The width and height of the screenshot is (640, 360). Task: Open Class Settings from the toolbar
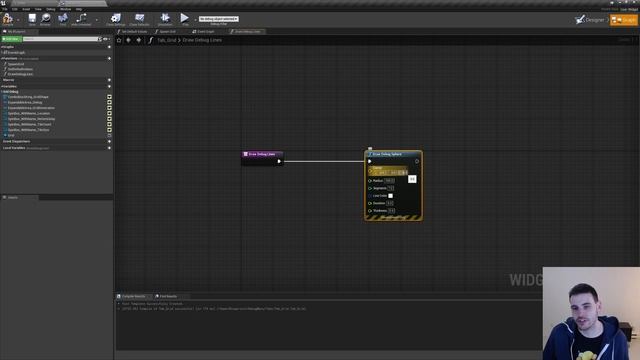coord(116,18)
